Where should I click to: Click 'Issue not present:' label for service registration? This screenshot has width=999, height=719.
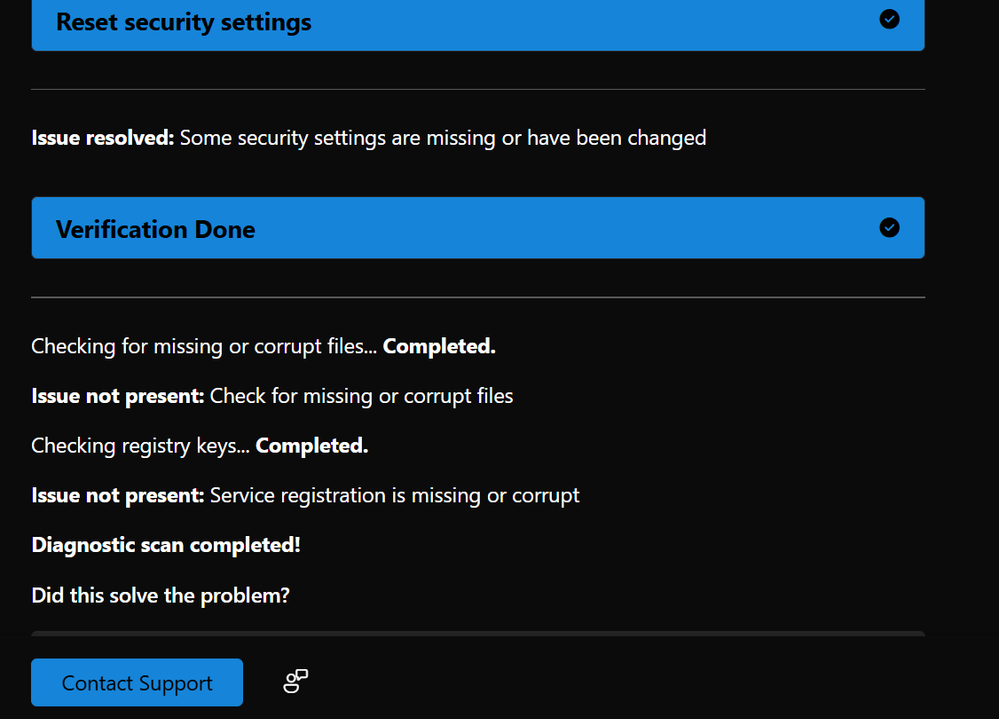point(118,496)
